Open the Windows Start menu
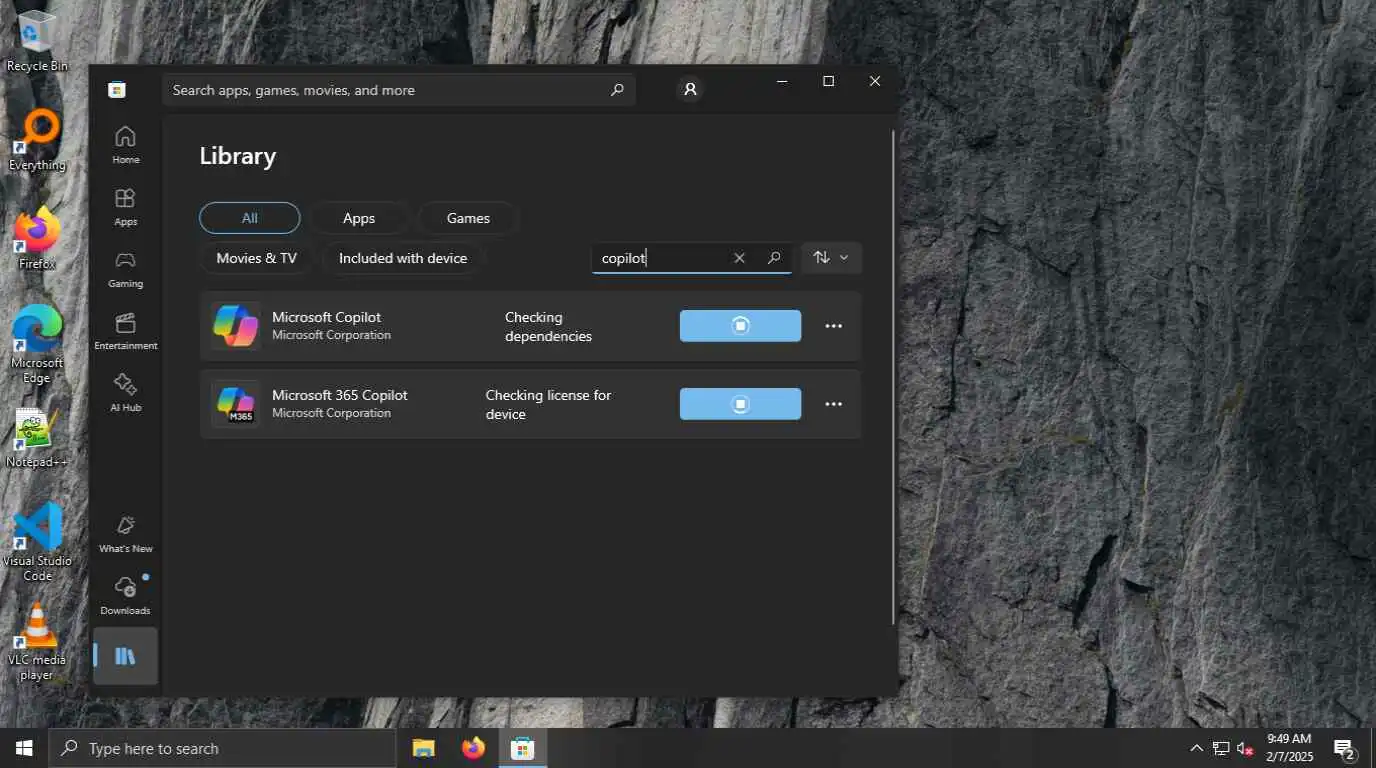The height and width of the screenshot is (768, 1376). coord(24,748)
